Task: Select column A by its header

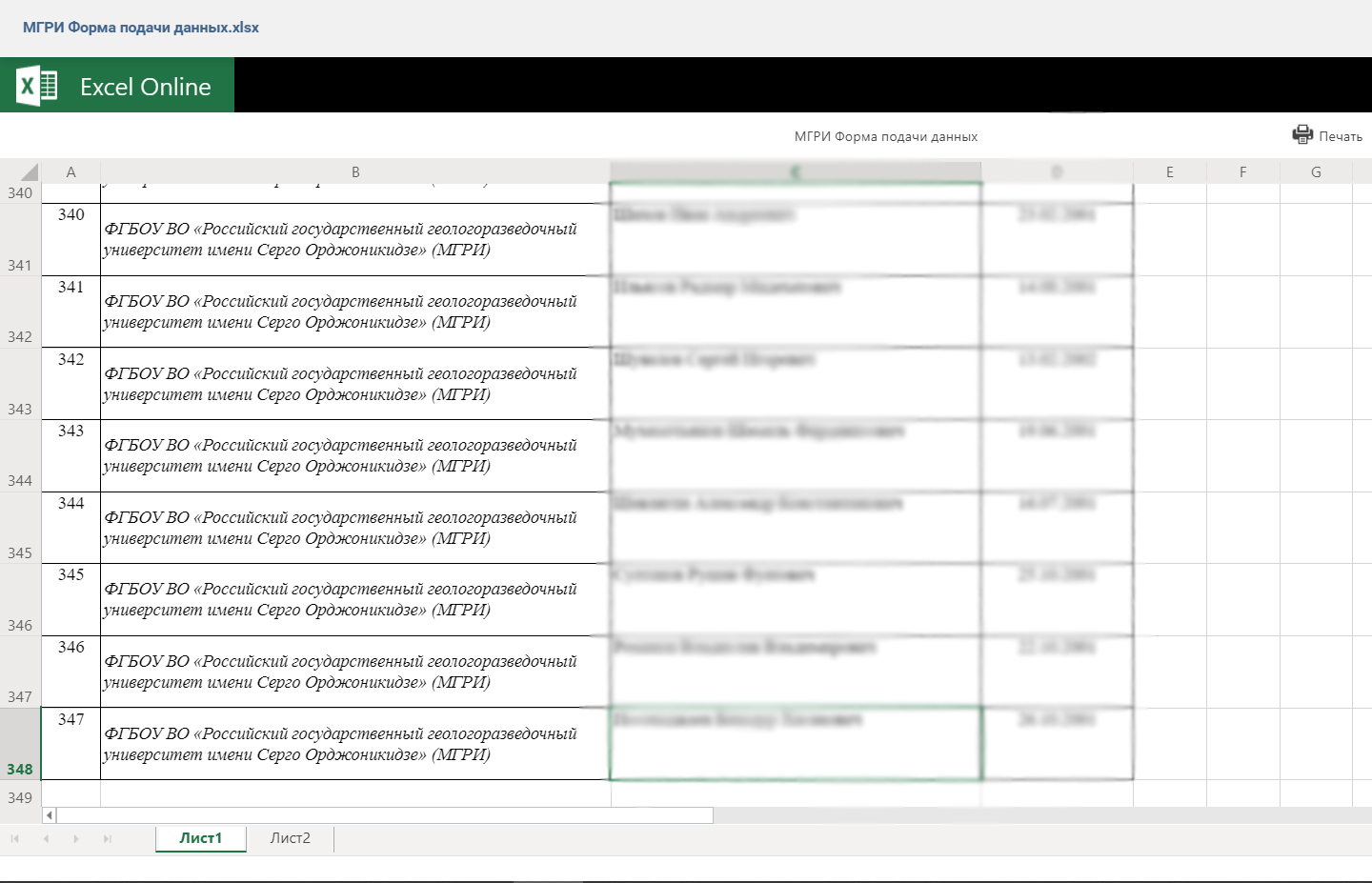Action: point(71,172)
